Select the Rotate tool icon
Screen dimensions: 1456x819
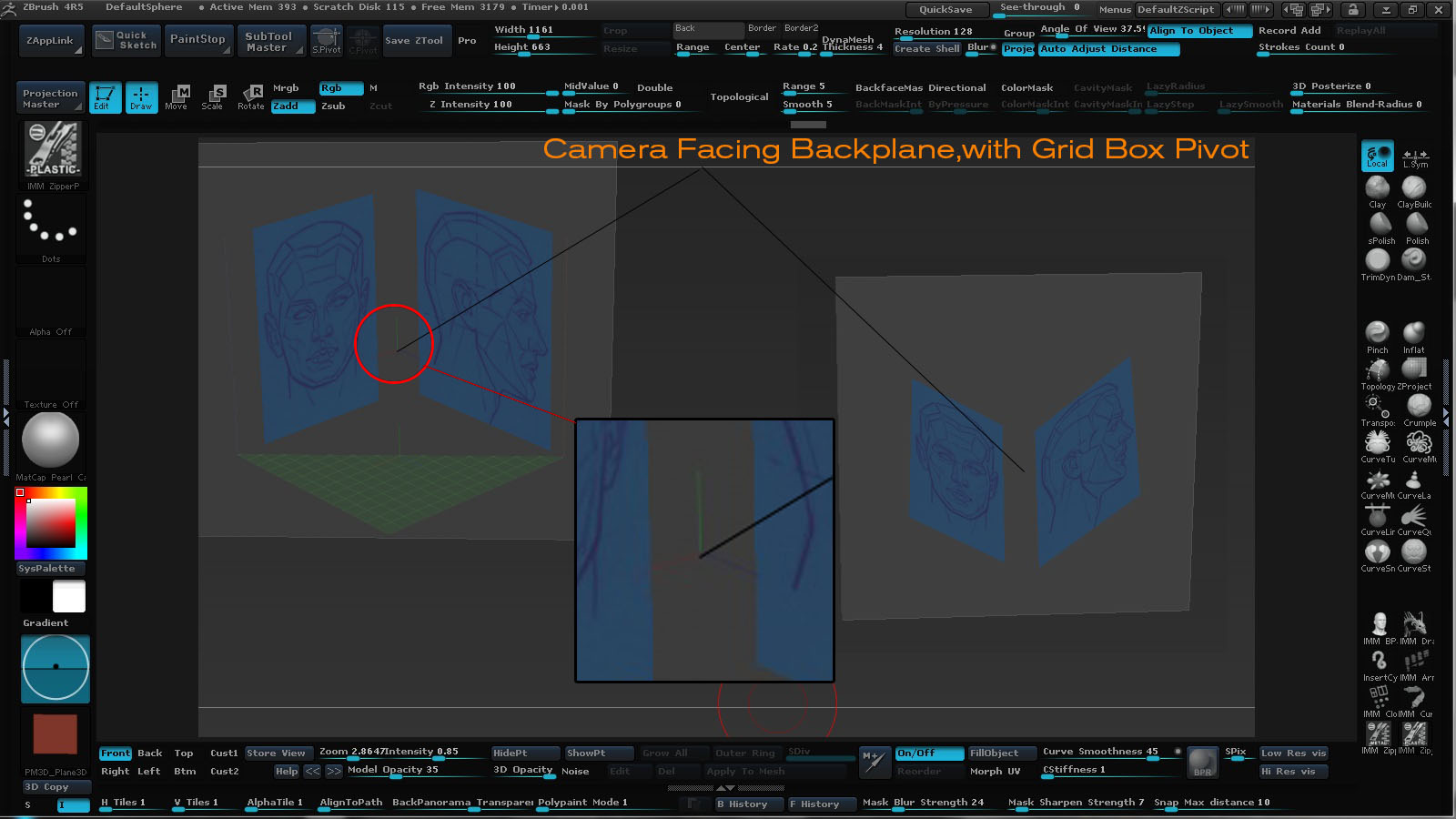pos(251,96)
